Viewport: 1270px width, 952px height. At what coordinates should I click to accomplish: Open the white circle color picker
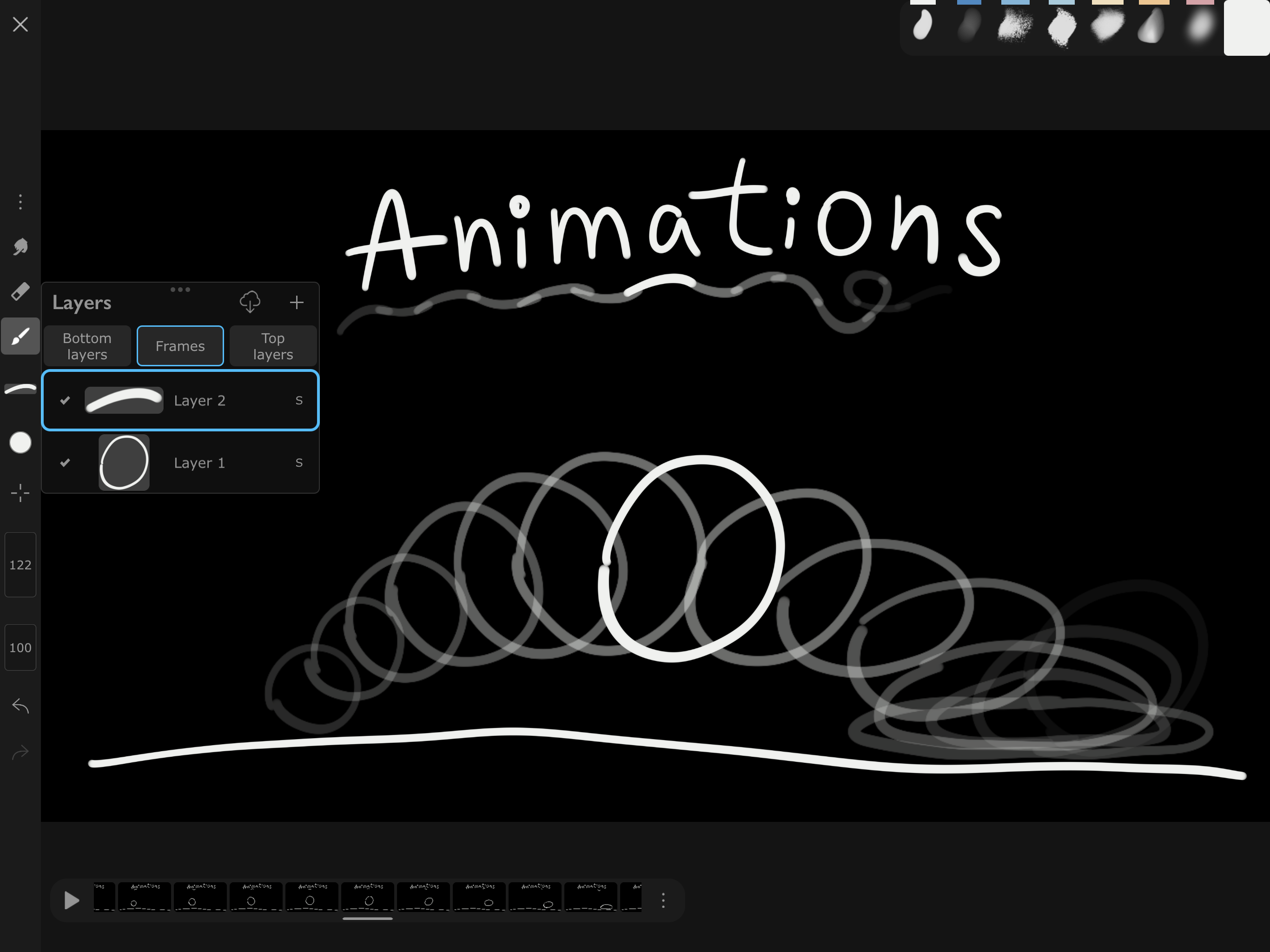pyautogui.click(x=20, y=443)
